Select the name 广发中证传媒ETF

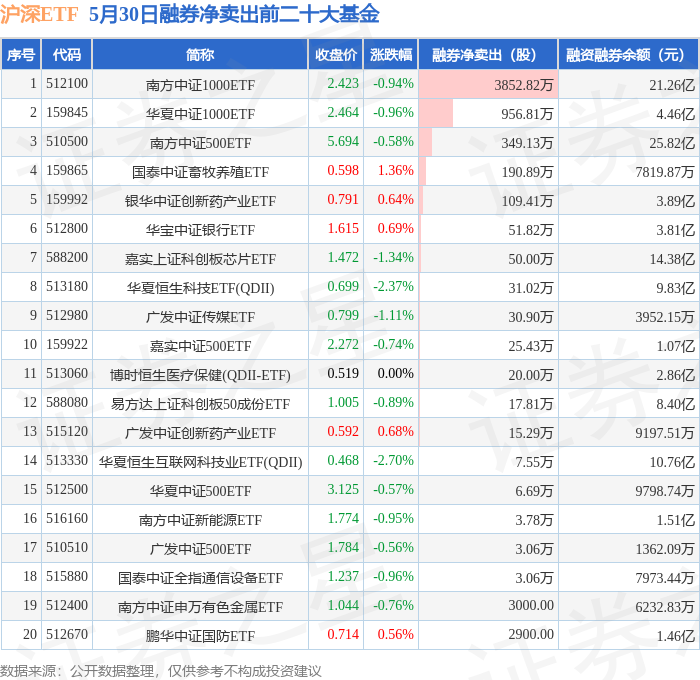[200, 317]
